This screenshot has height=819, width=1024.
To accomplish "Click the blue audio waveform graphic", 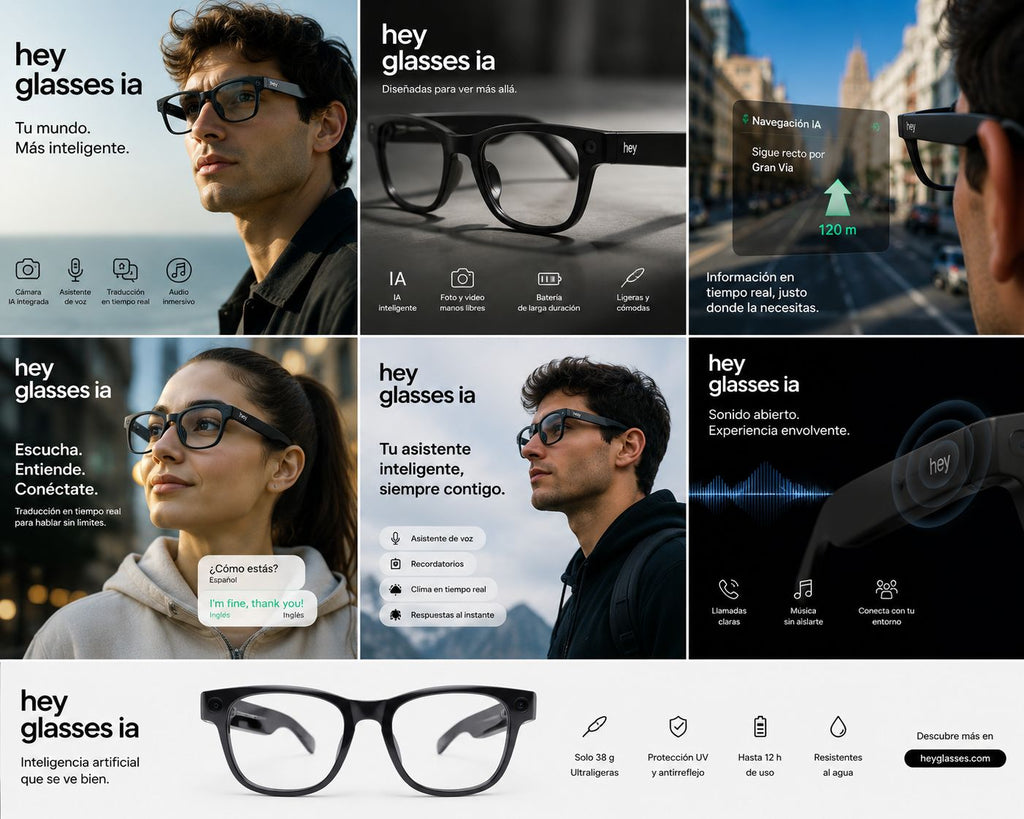I will (761, 492).
